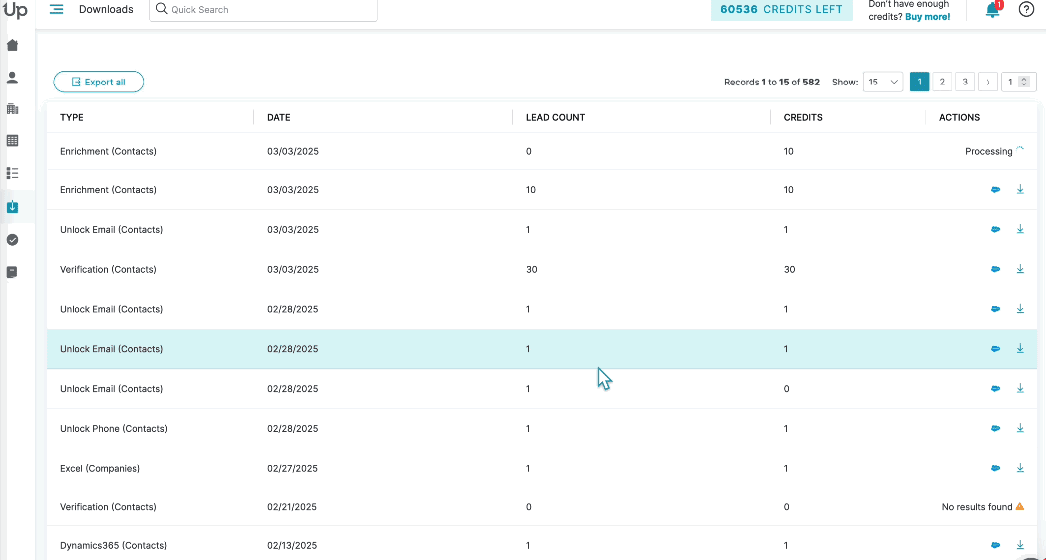Click date 02/27/2025 cell
Image resolution: width=1046 pixels, height=560 pixels.
pos(293,469)
